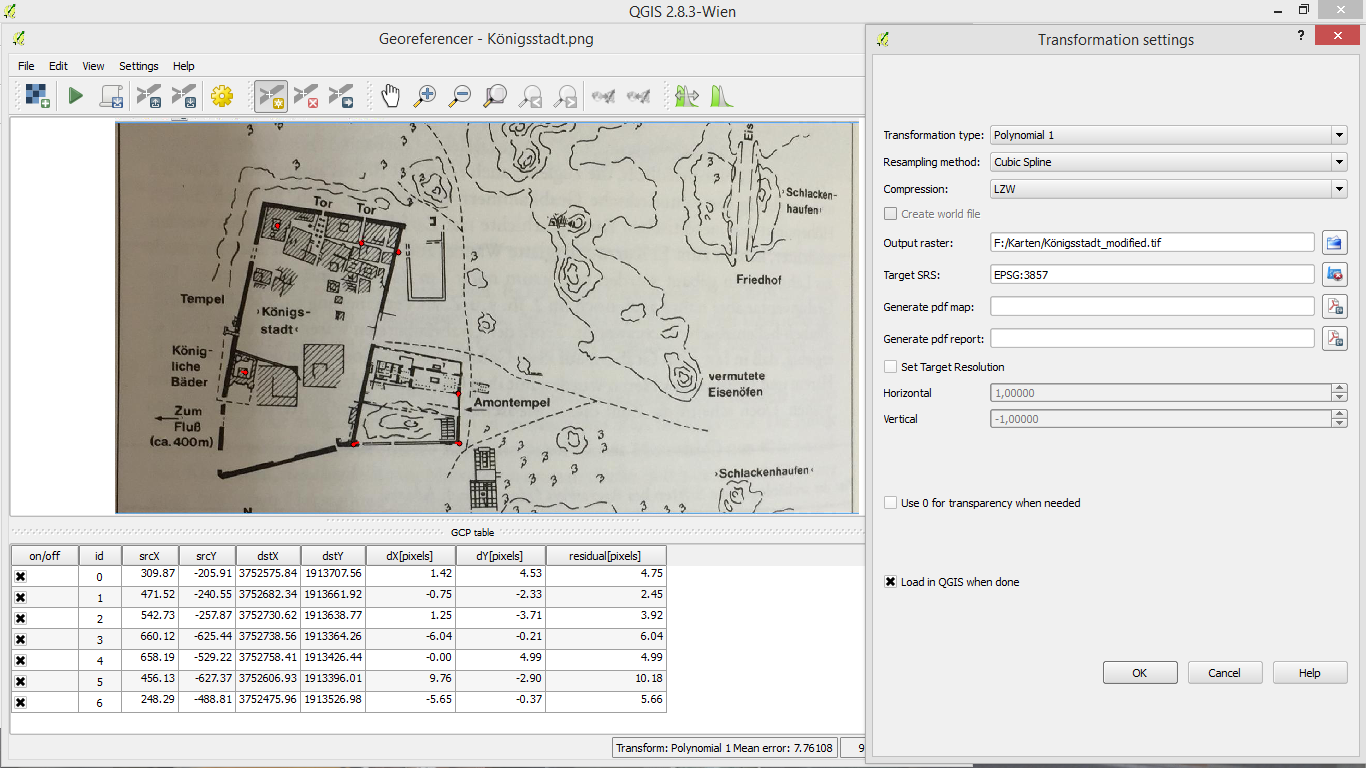Open the File menu in Georeferencer
Viewport: 1366px width, 768px height.
point(26,66)
